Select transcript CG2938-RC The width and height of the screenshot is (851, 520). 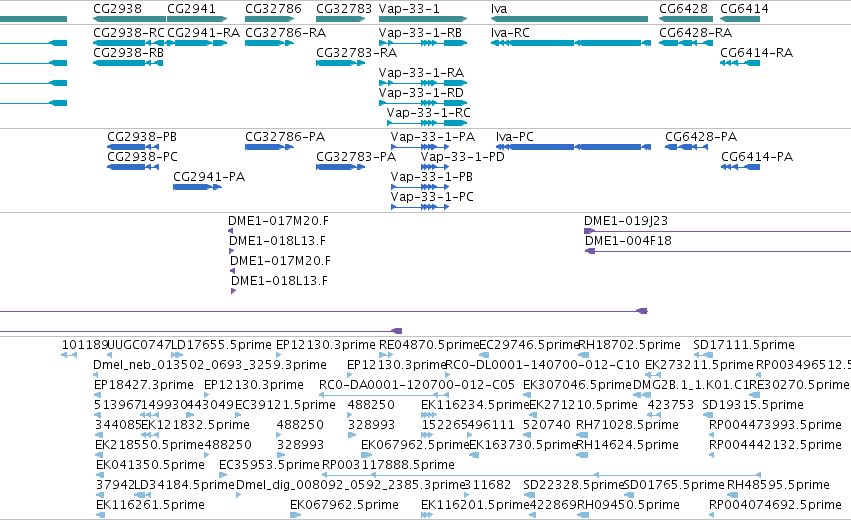click(129, 33)
